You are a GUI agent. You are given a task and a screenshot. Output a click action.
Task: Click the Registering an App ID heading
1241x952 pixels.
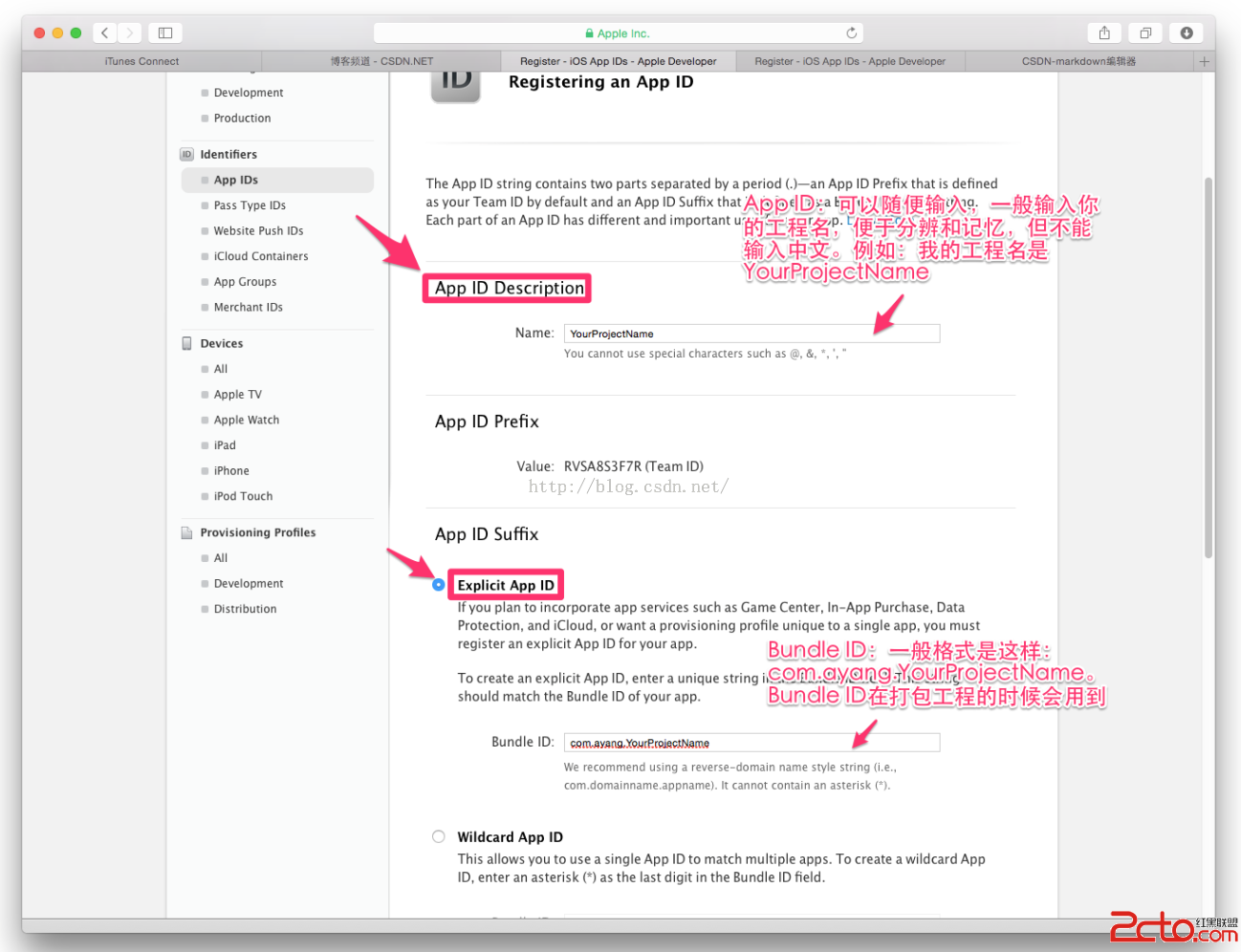click(x=601, y=82)
